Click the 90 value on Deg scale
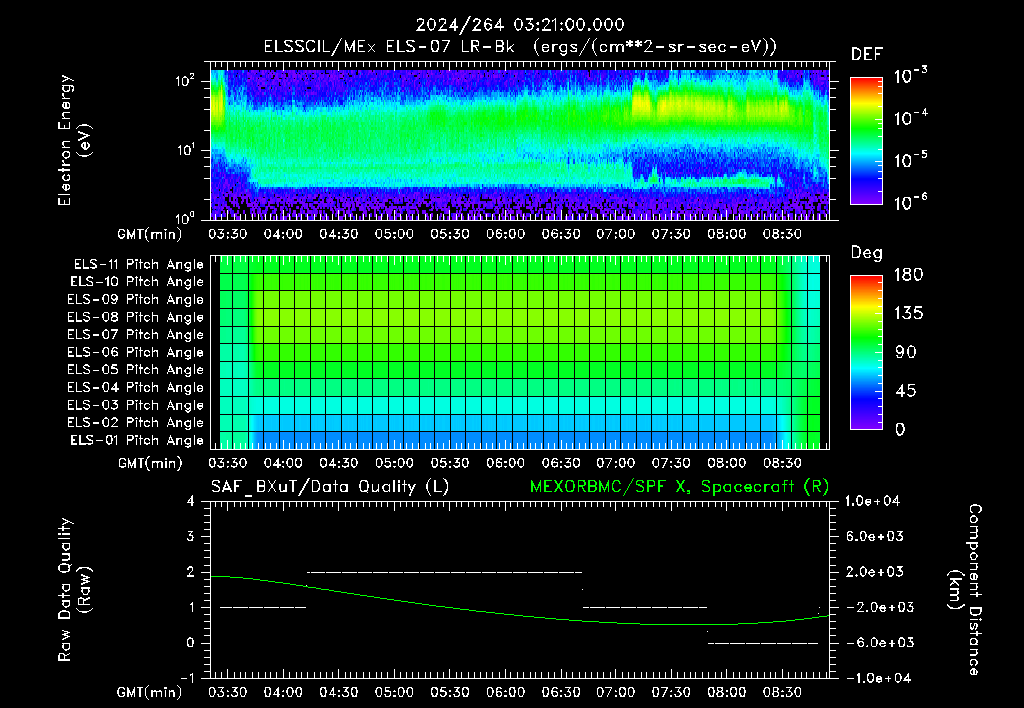The height and width of the screenshot is (708, 1024). point(906,352)
